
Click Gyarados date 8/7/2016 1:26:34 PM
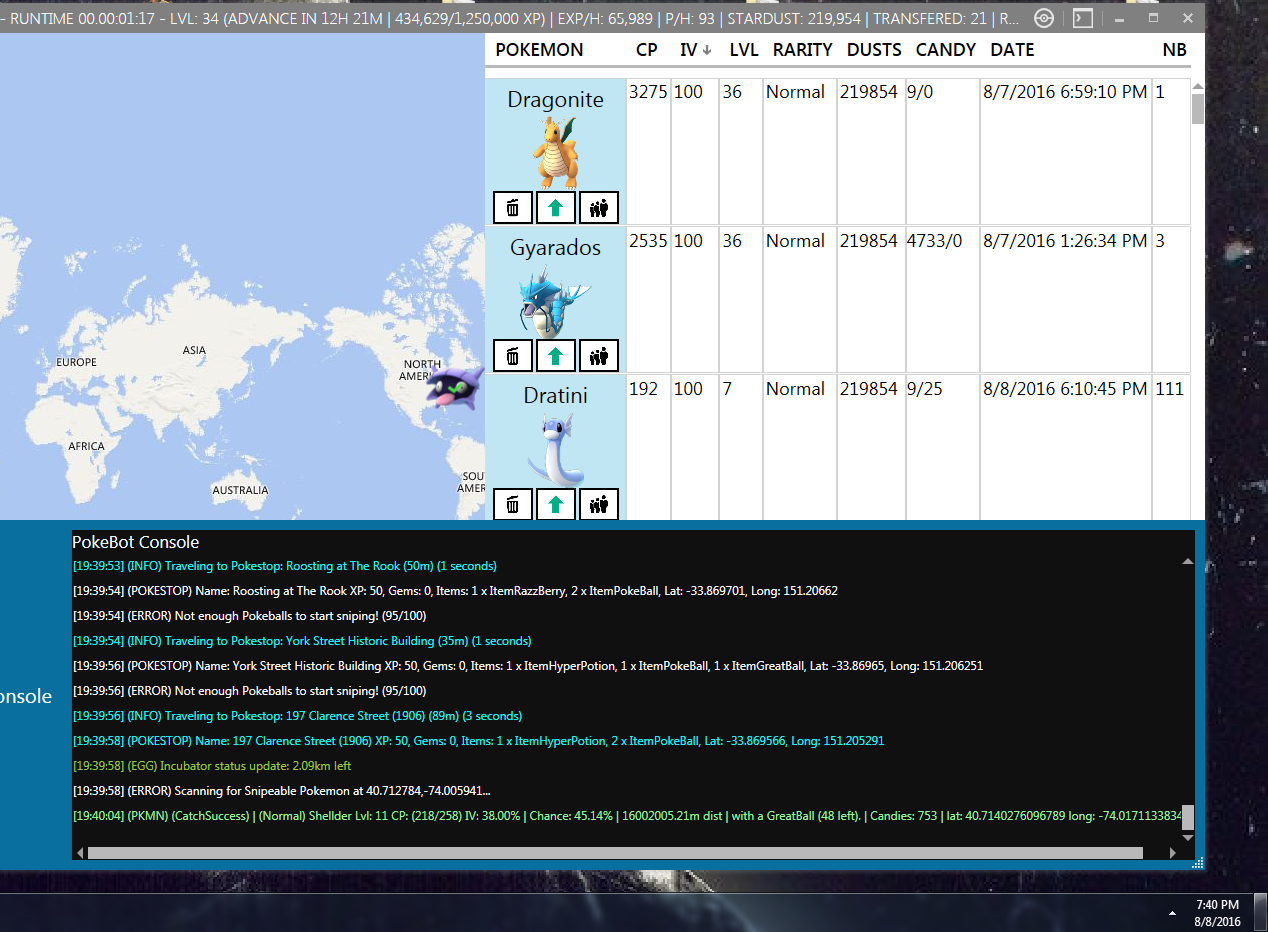[1065, 241]
